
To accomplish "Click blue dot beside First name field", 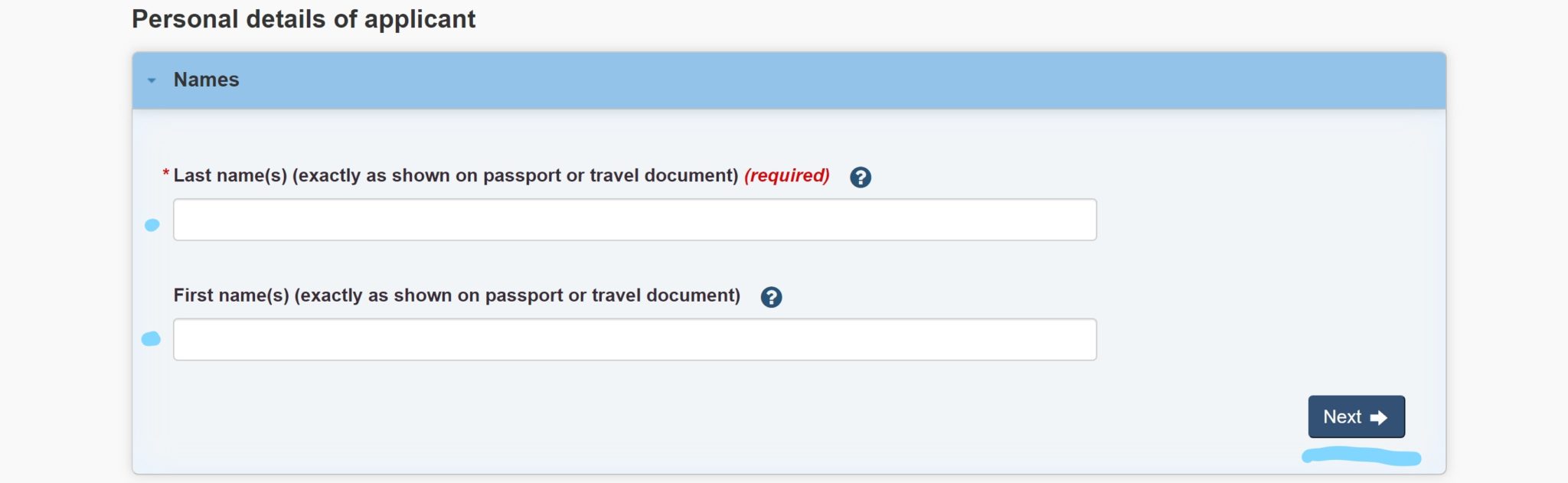I will [x=152, y=339].
